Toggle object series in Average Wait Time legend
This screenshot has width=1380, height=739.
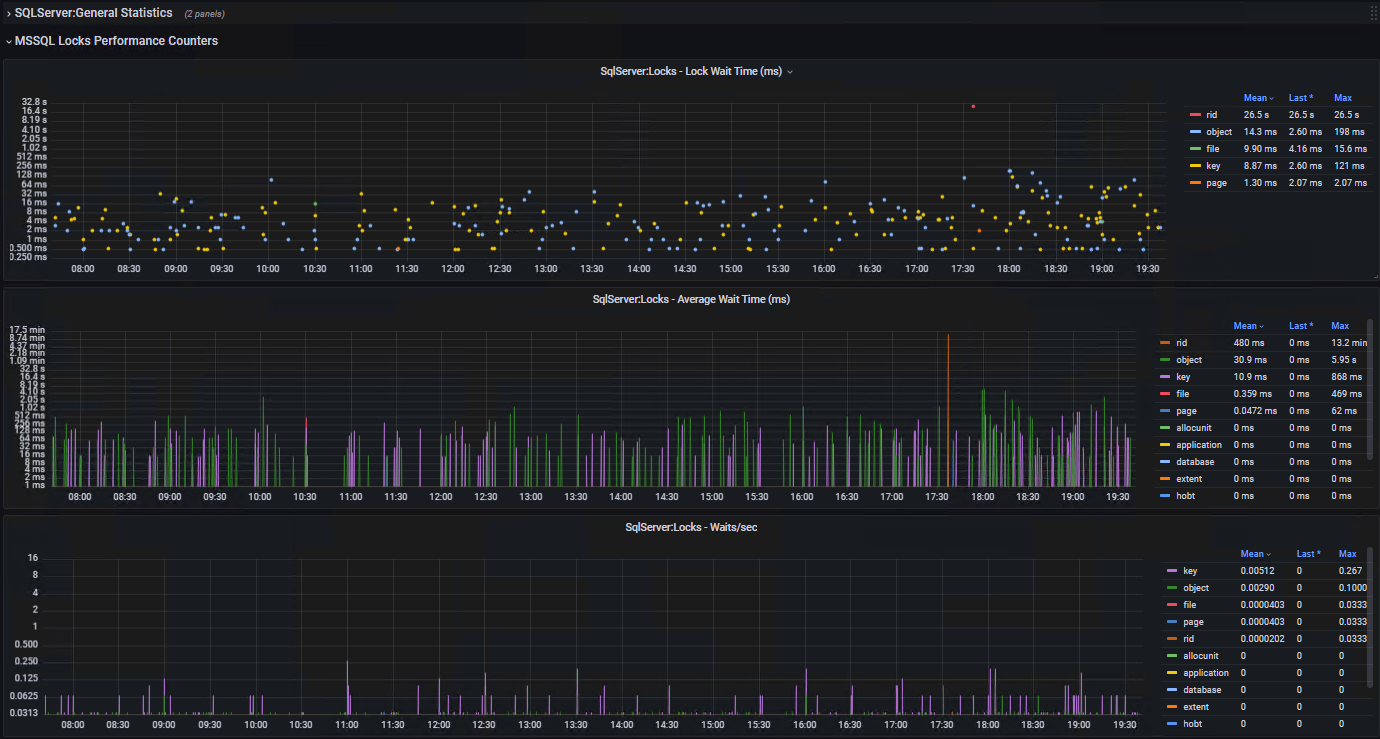(x=1189, y=360)
